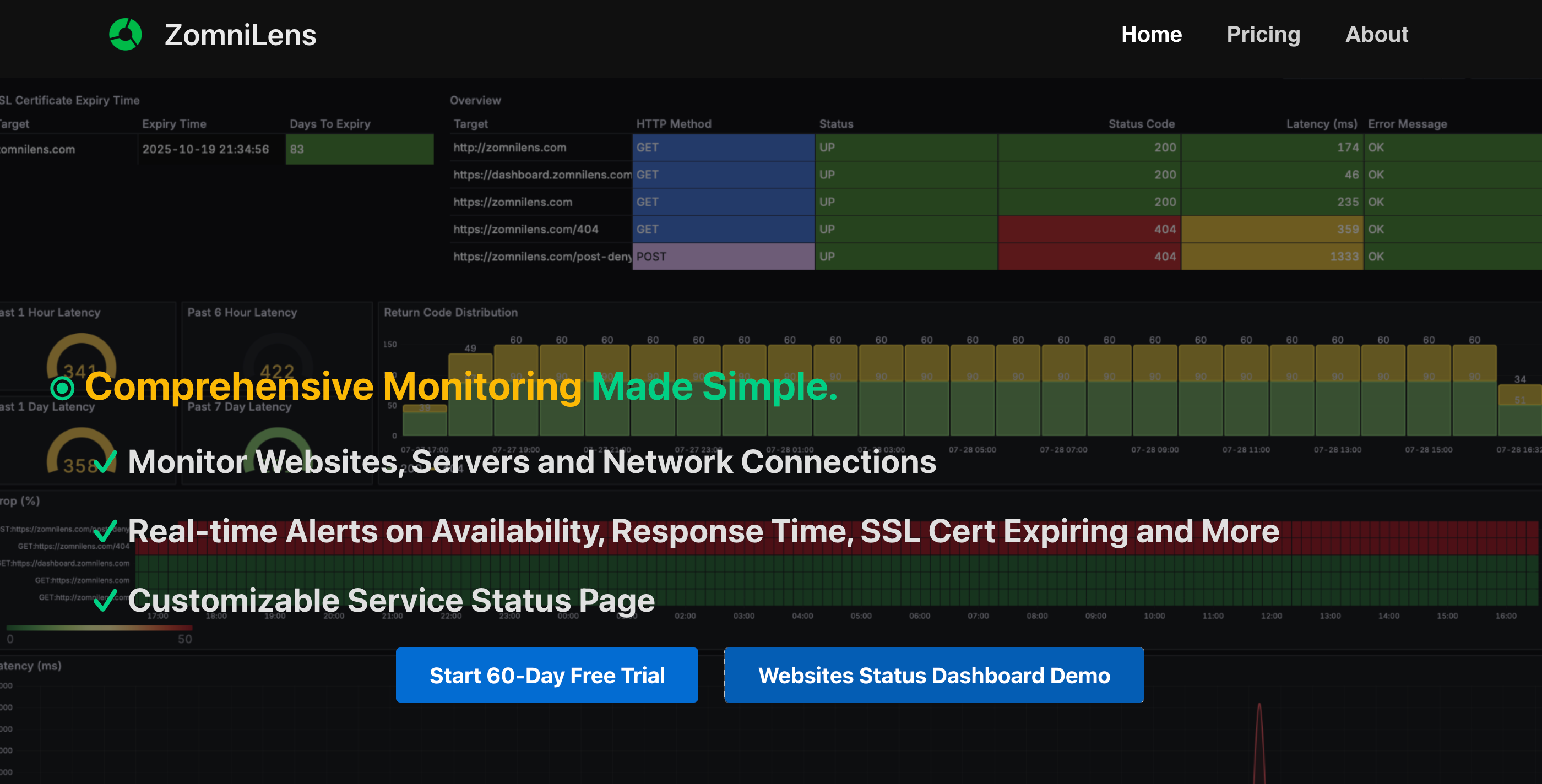Click the color gradient legend bar 0-50
Viewport: 1542px width, 784px height.
(x=99, y=628)
